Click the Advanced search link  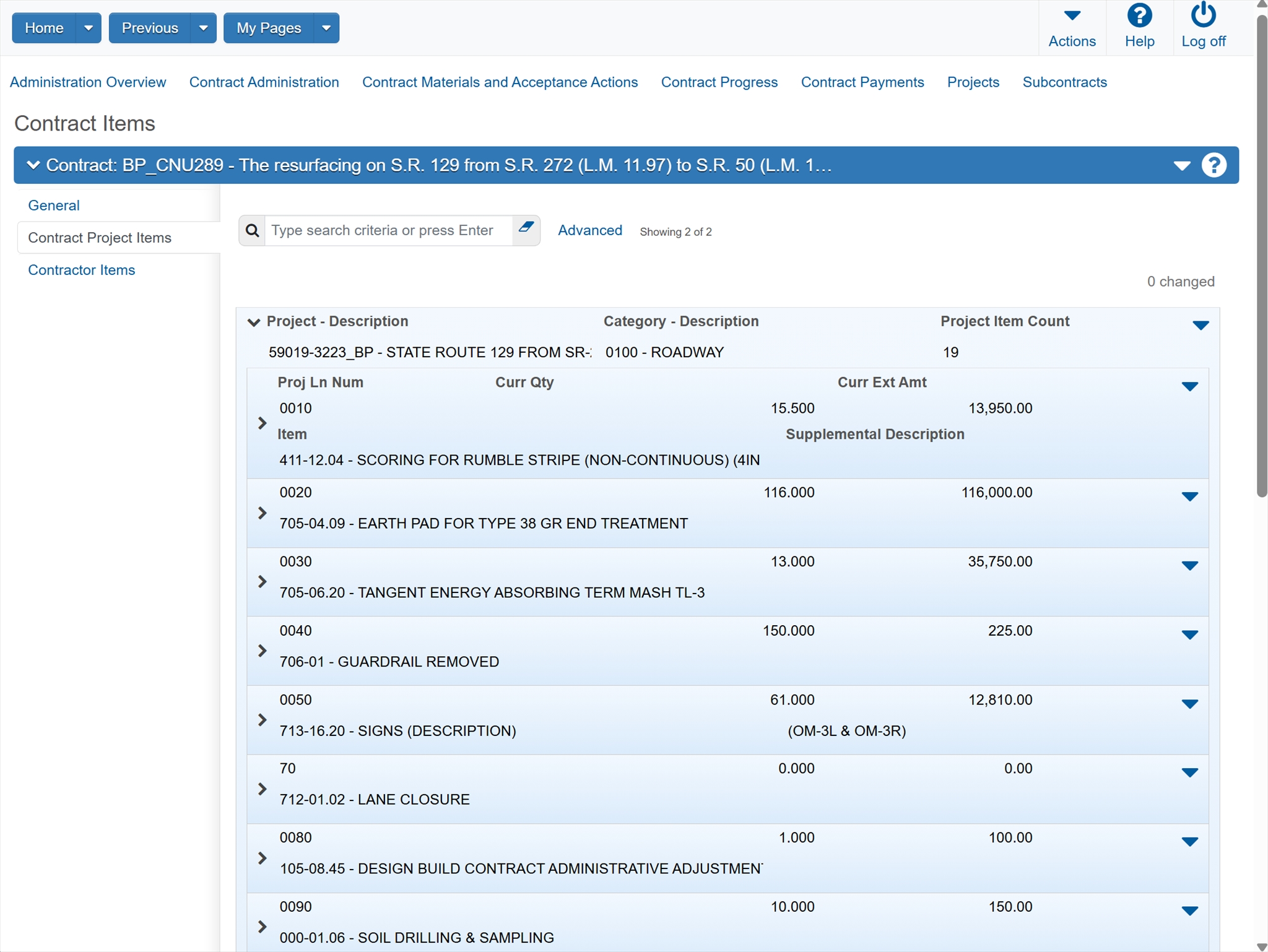589,230
